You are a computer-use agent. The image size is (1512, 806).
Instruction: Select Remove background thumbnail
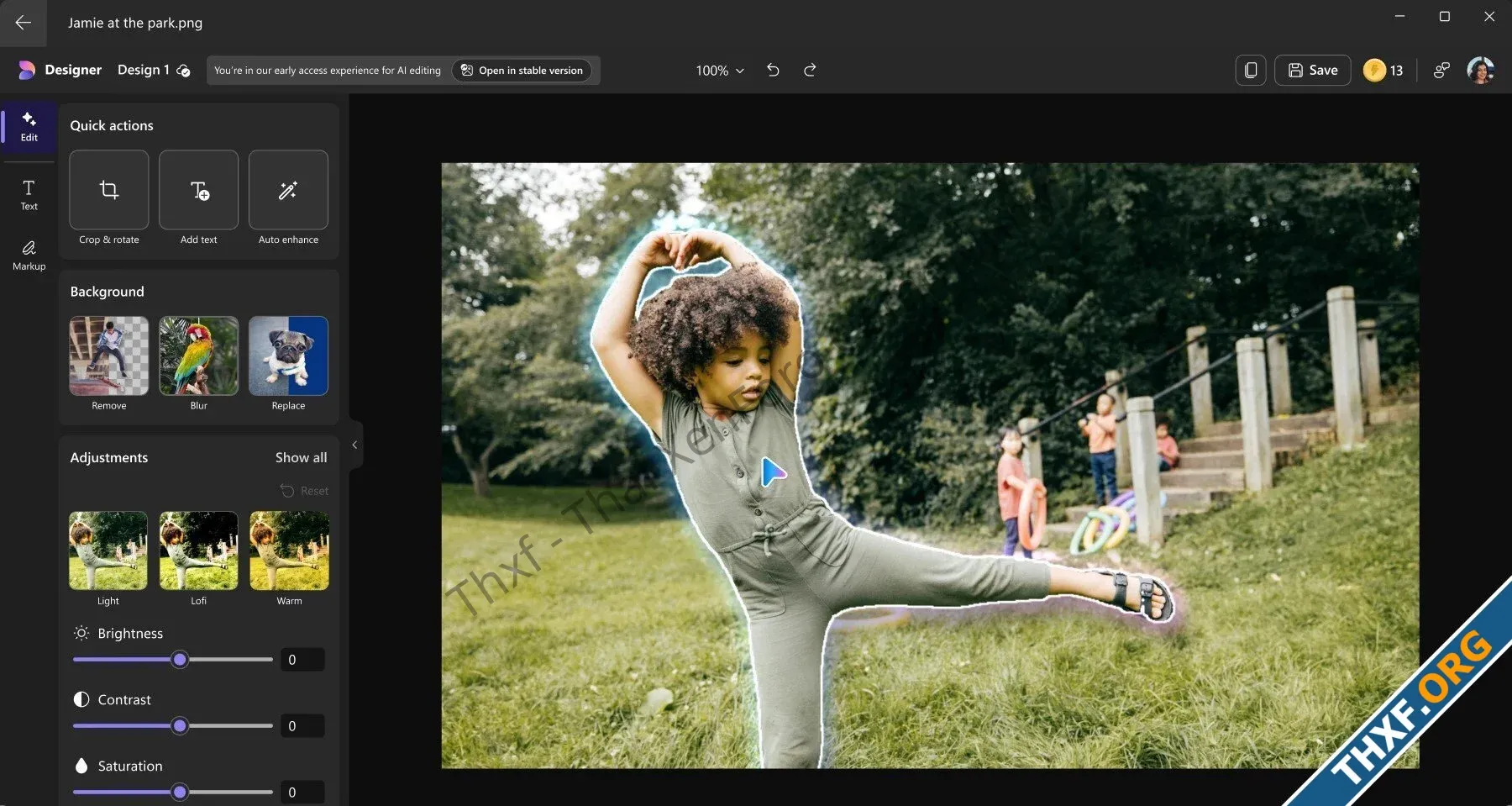pyautogui.click(x=109, y=356)
